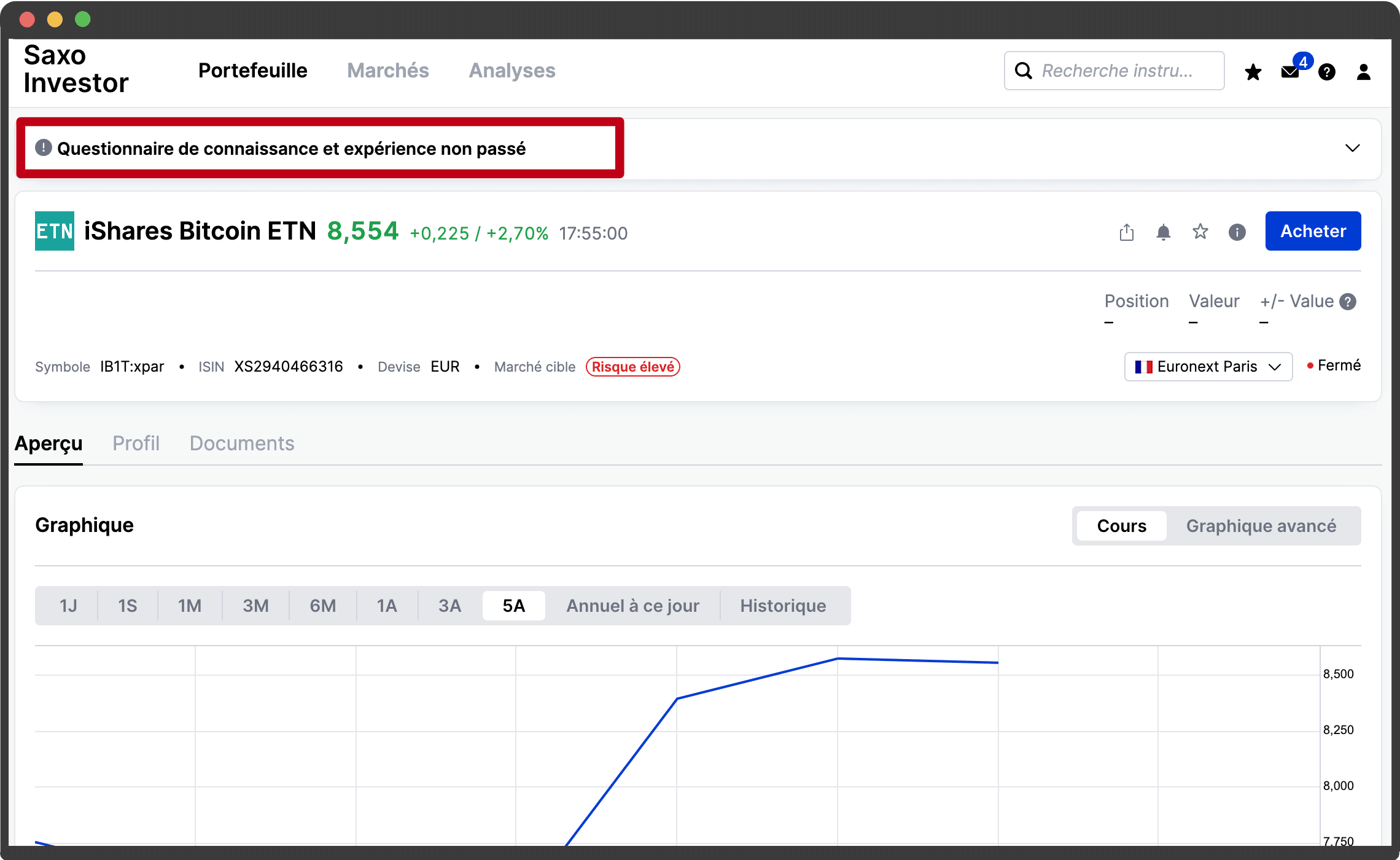Set a price alert bell icon
The width and height of the screenshot is (1400, 860).
tap(1163, 232)
